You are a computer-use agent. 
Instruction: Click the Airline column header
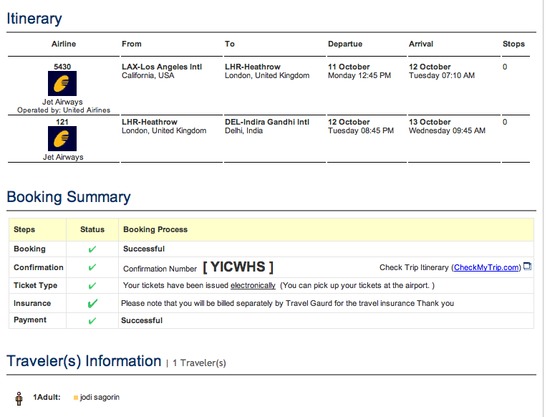[64, 44]
